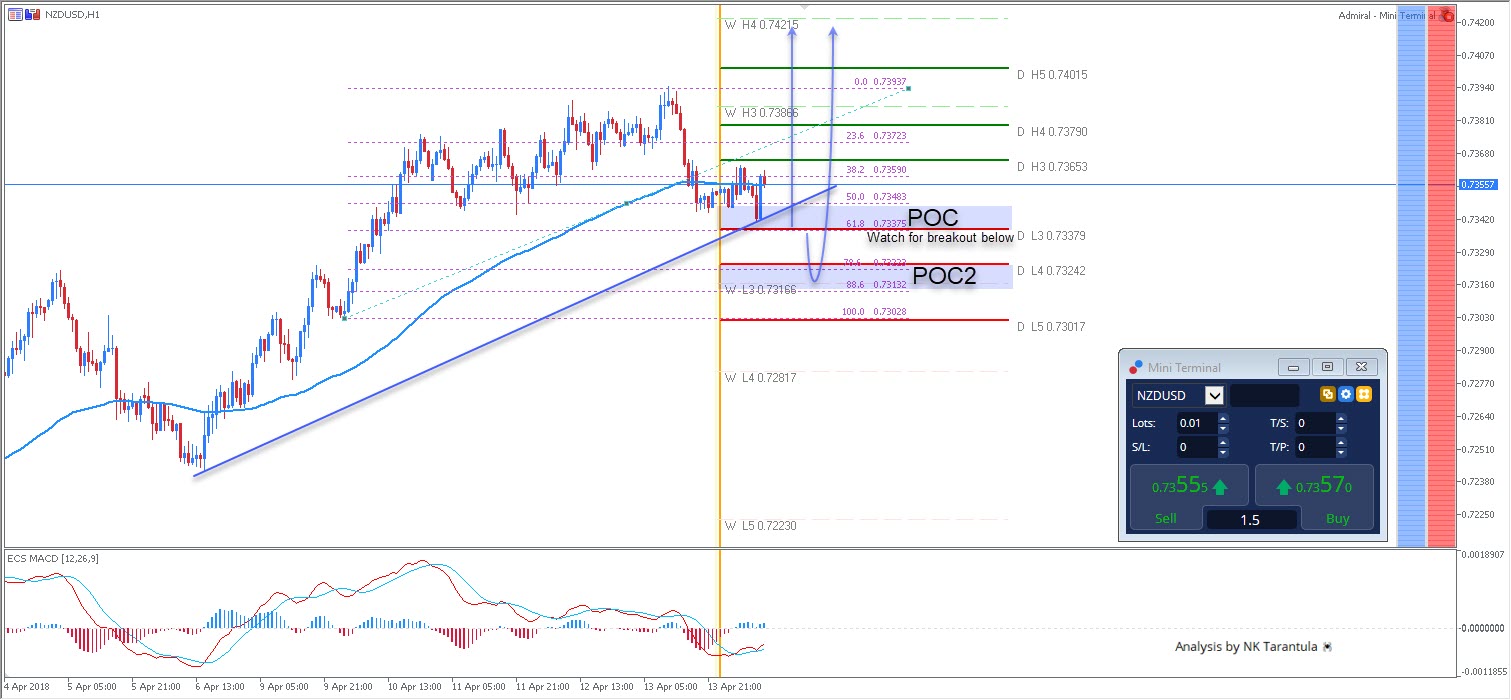Click the Admiral expert advisor icon
Image resolution: width=1511 pixels, height=700 pixels.
point(1448,15)
